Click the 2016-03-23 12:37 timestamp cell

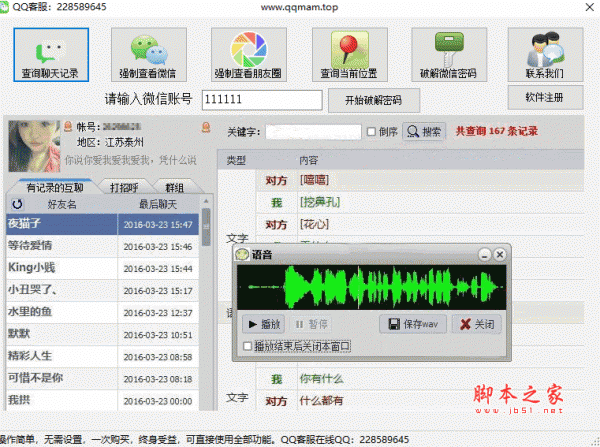point(158,313)
